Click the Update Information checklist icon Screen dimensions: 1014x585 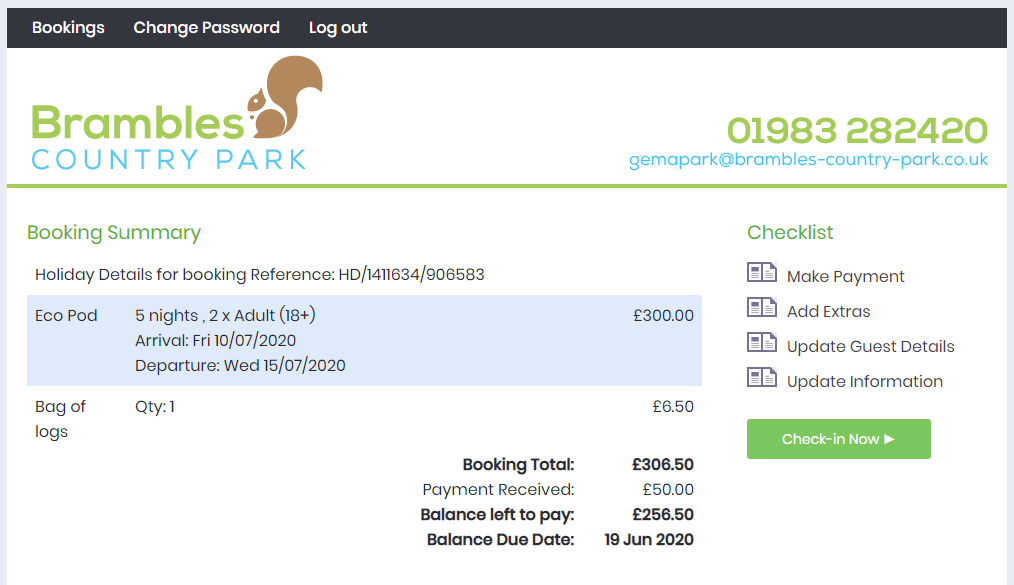761,378
